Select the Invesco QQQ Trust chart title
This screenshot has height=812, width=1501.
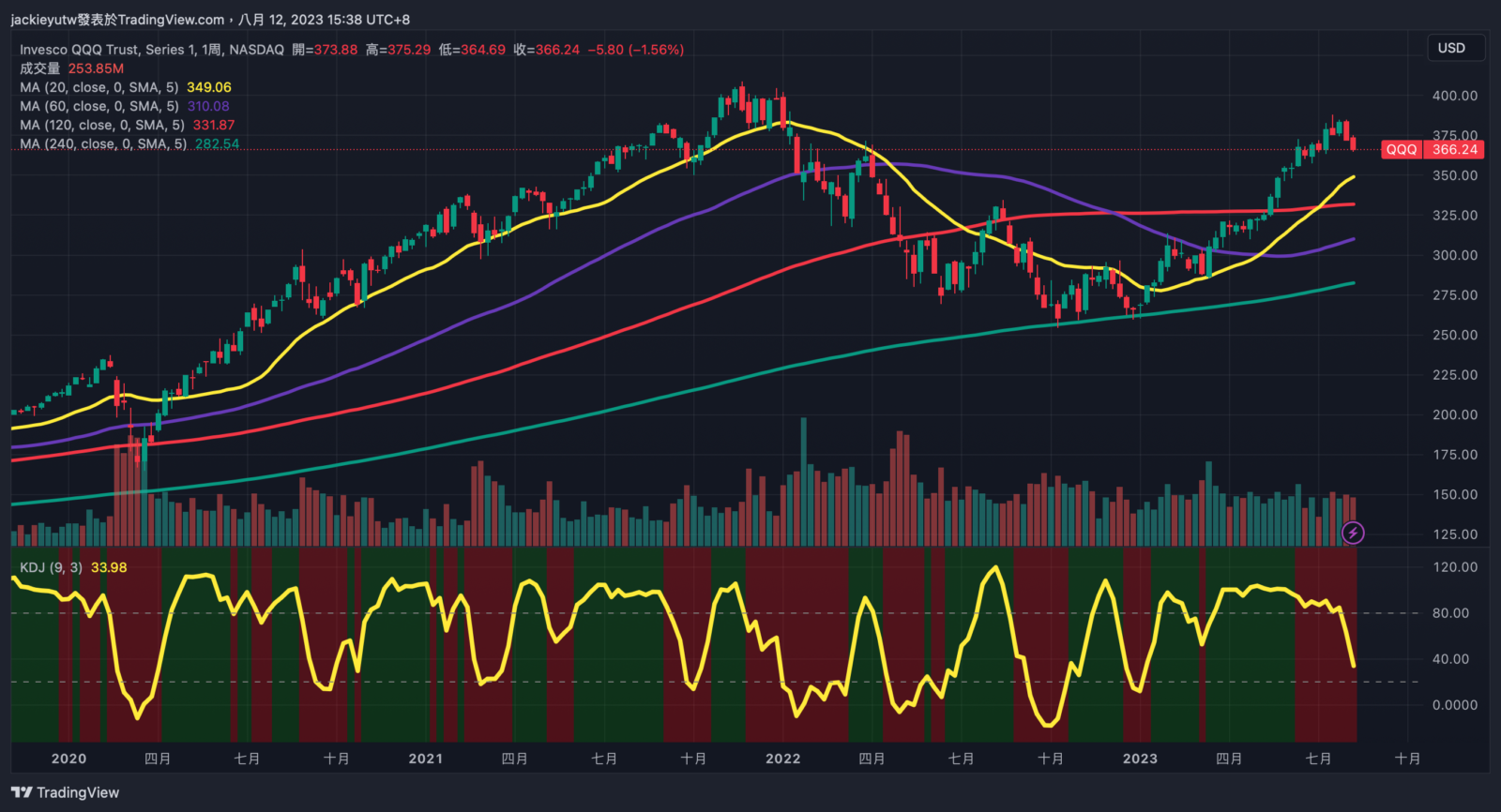pos(151,50)
